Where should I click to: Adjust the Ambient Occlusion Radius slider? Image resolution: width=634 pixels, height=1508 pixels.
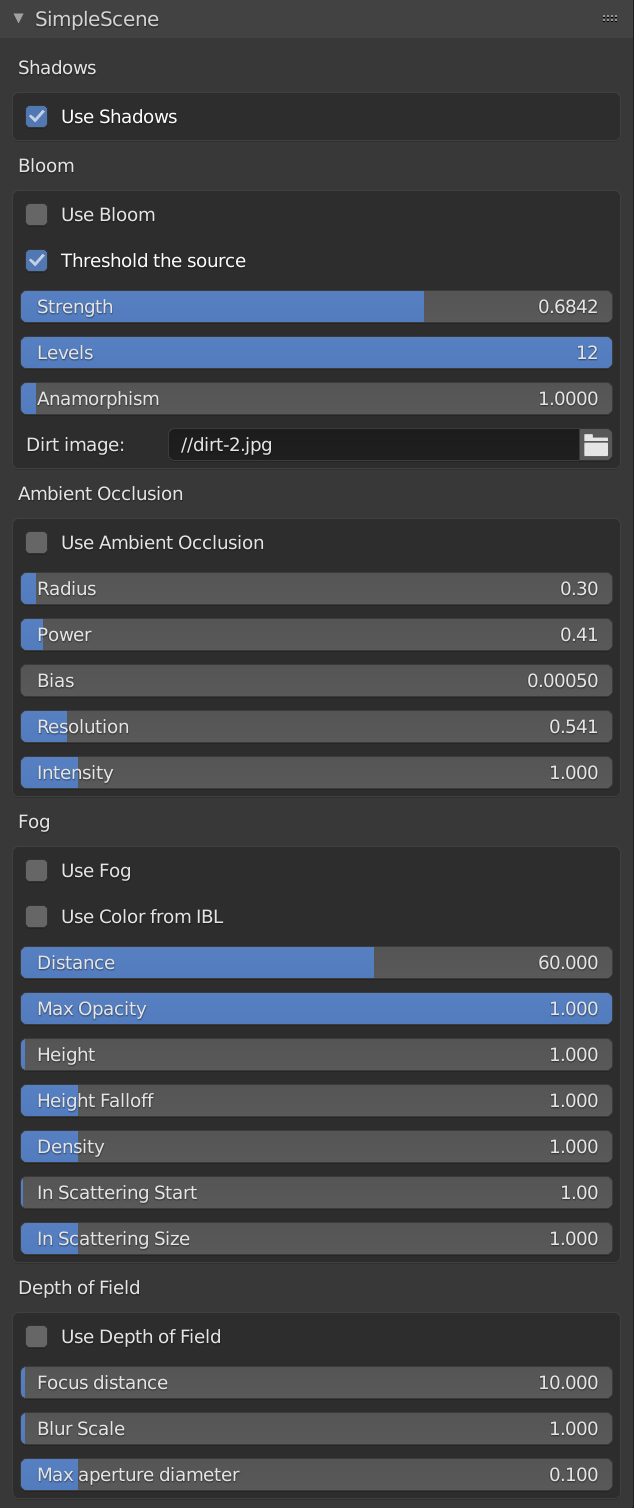316,588
